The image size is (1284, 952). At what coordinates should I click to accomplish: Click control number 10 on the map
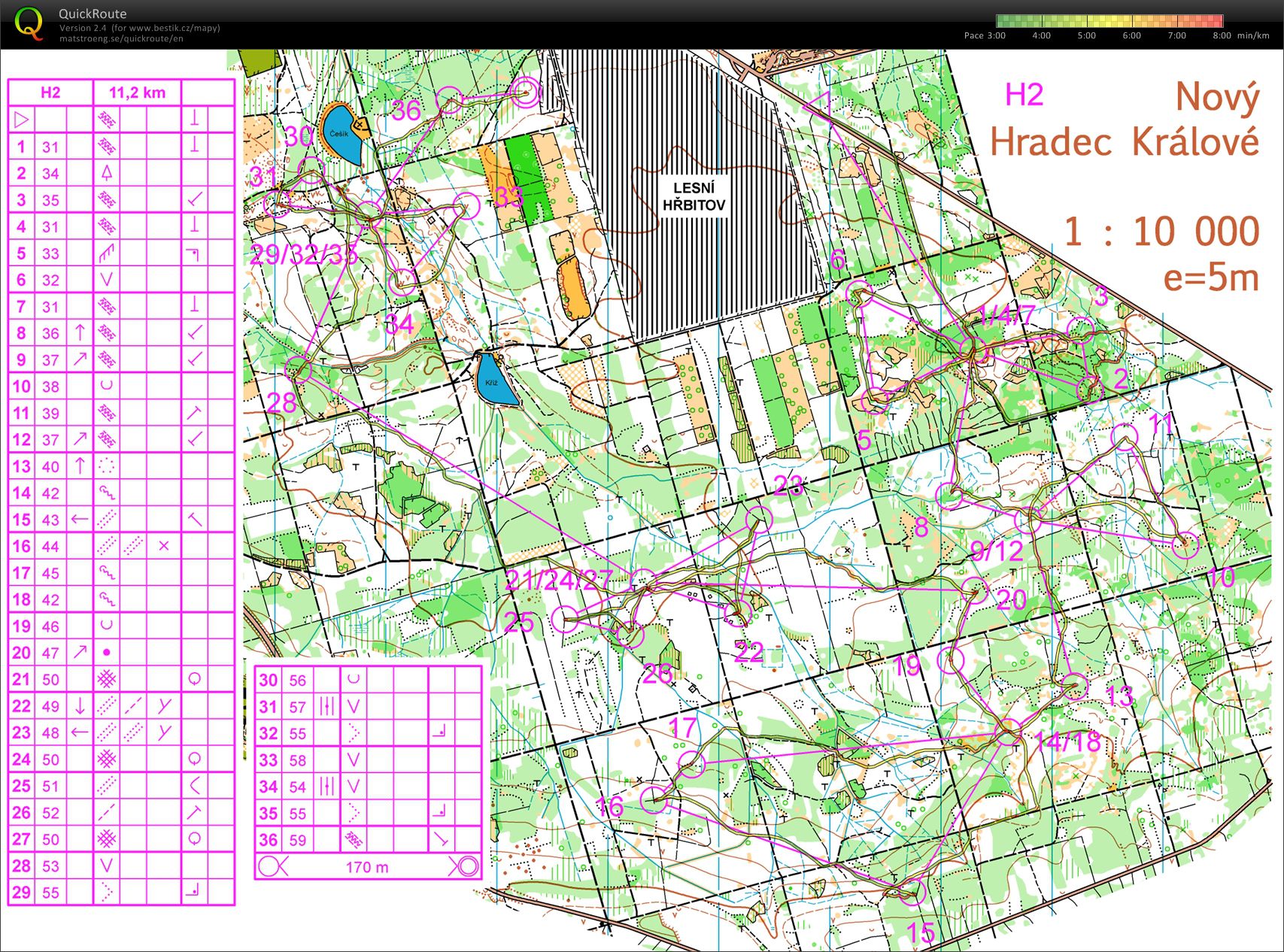click(1221, 578)
